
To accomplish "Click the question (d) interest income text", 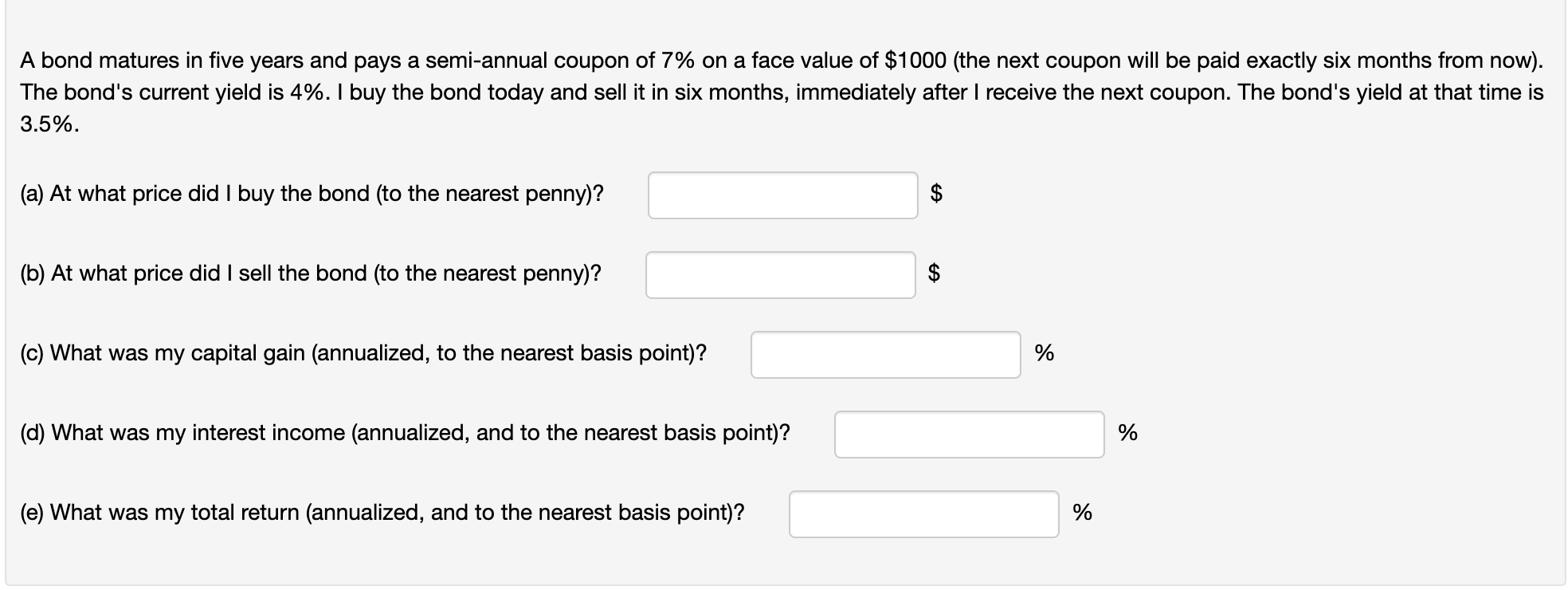I will (x=405, y=433).
